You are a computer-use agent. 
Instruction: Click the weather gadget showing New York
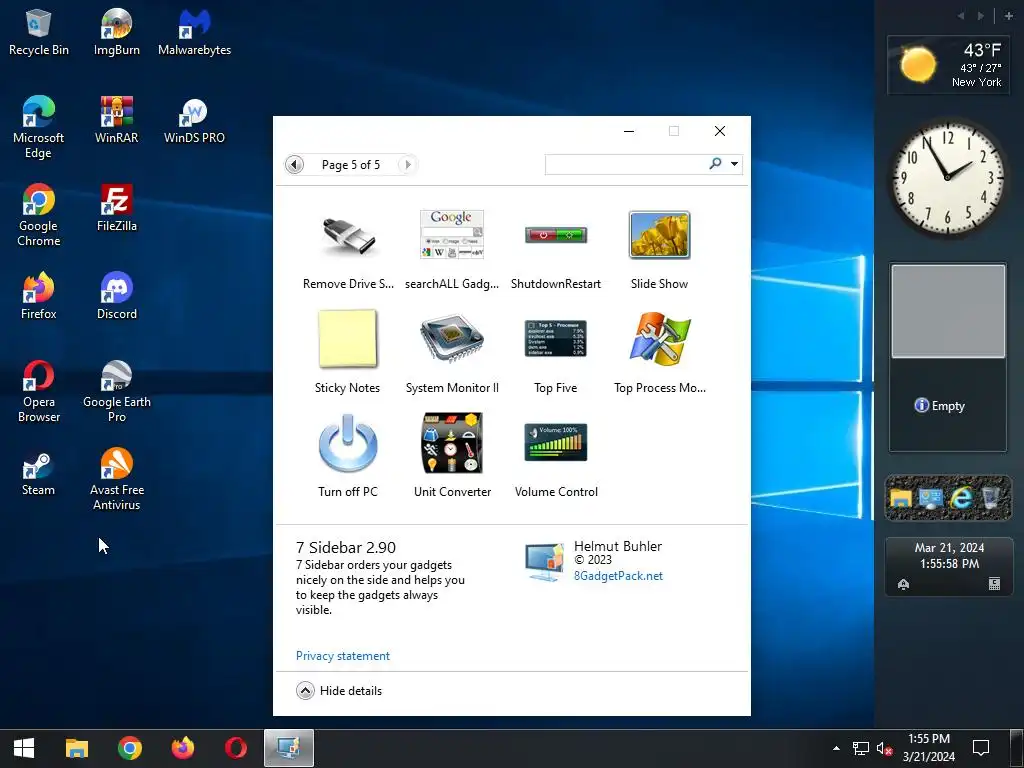948,65
